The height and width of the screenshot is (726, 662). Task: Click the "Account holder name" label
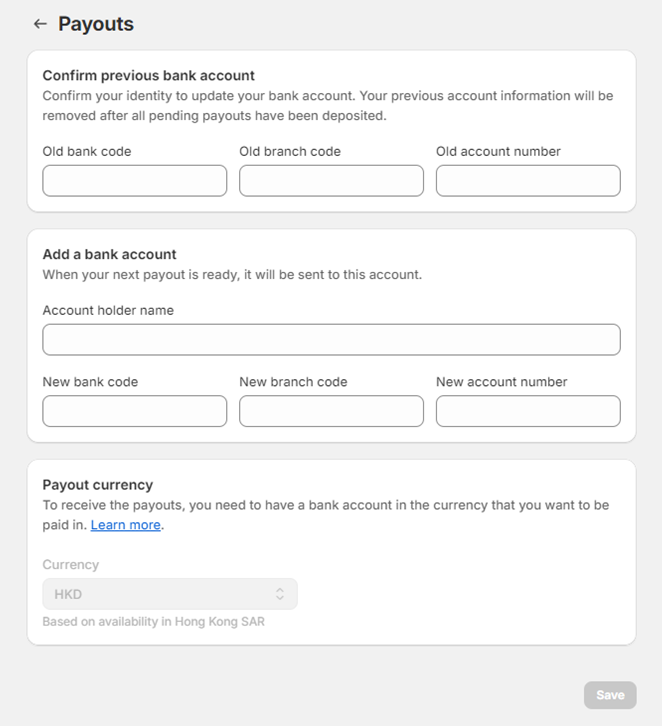[108, 311]
